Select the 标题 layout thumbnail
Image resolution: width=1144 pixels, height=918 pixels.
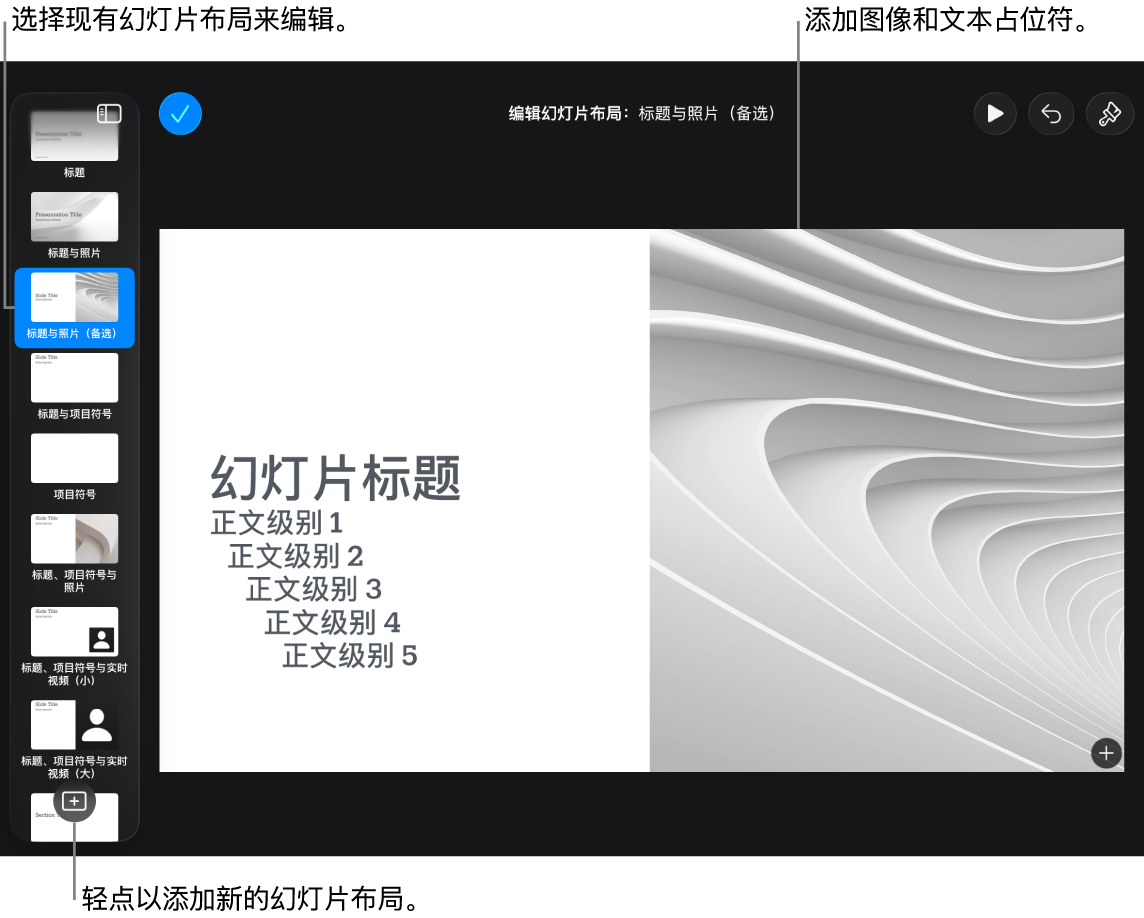(x=74, y=144)
